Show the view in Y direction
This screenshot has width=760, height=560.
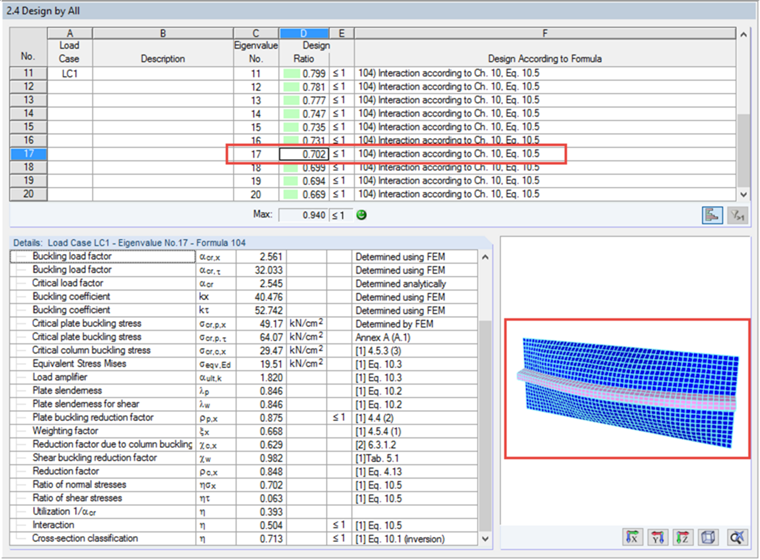658,537
